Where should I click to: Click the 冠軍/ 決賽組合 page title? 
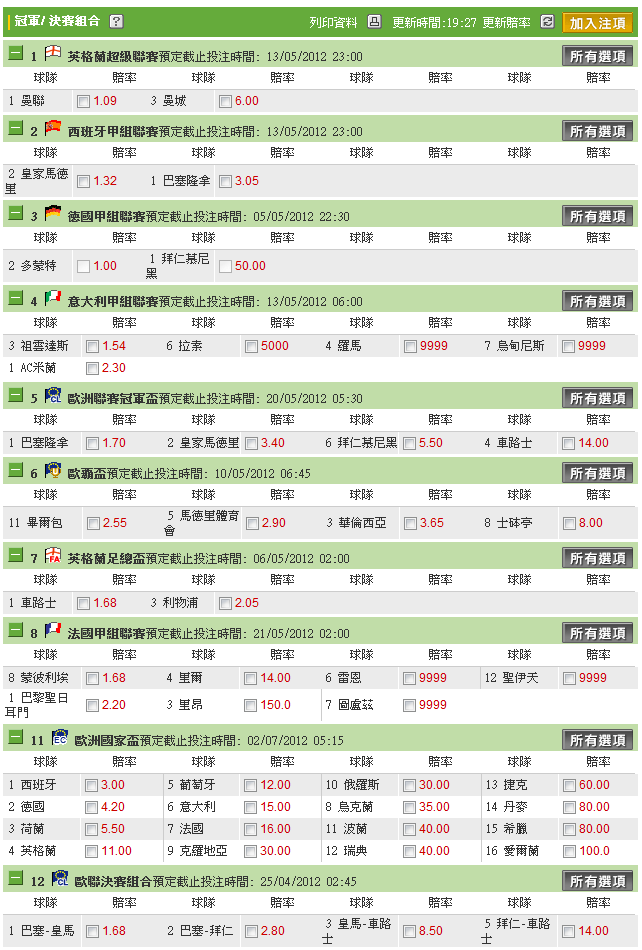[x=57, y=21]
